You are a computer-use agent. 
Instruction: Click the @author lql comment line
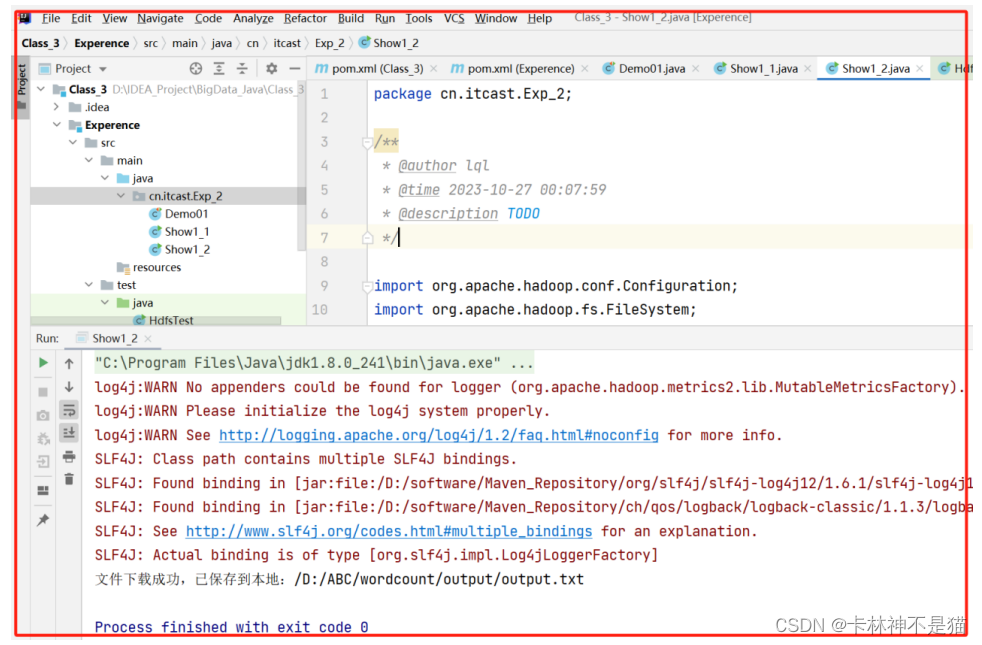[x=436, y=165]
